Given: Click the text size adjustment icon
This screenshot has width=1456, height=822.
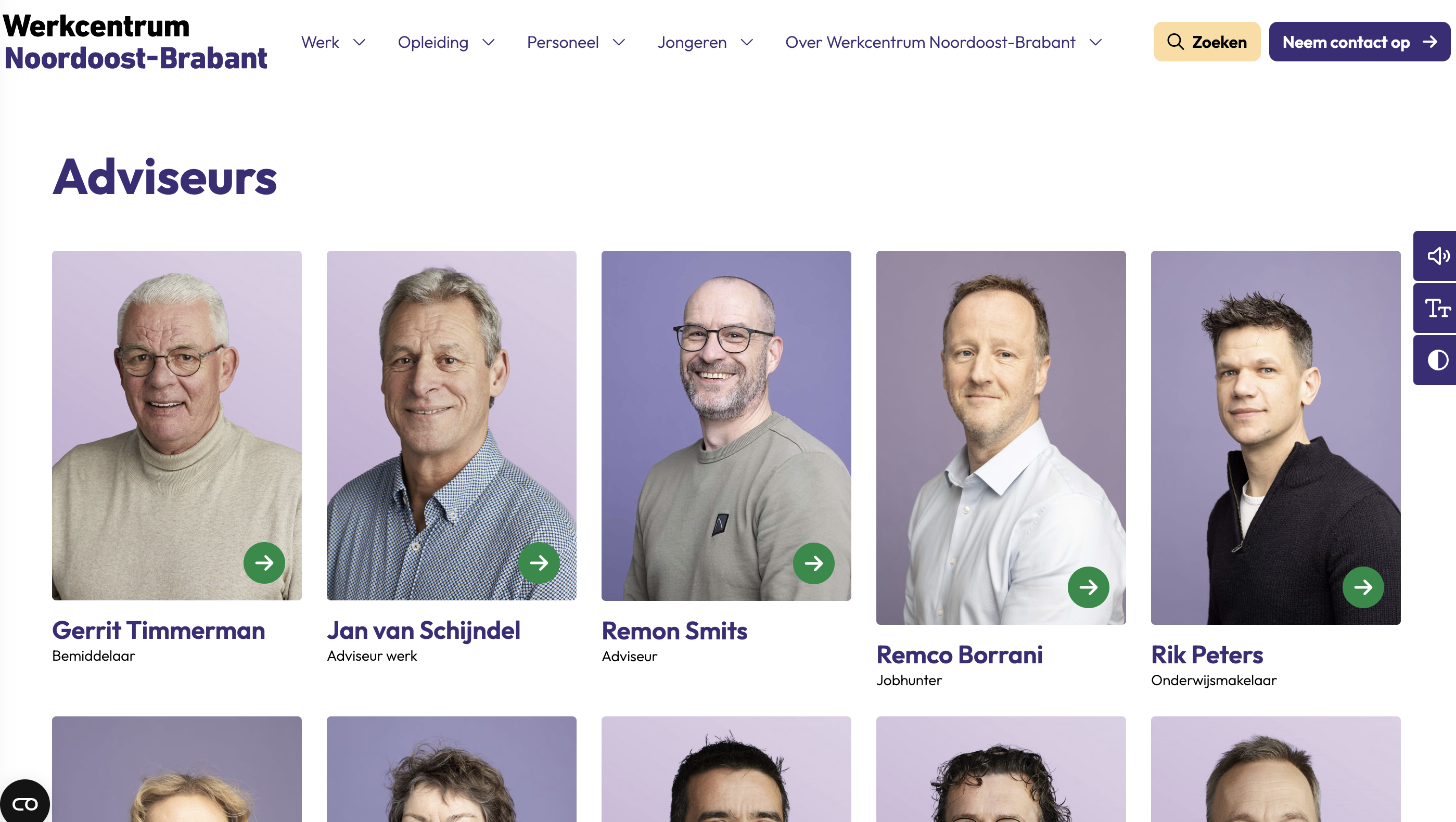Looking at the screenshot, I should (1437, 309).
